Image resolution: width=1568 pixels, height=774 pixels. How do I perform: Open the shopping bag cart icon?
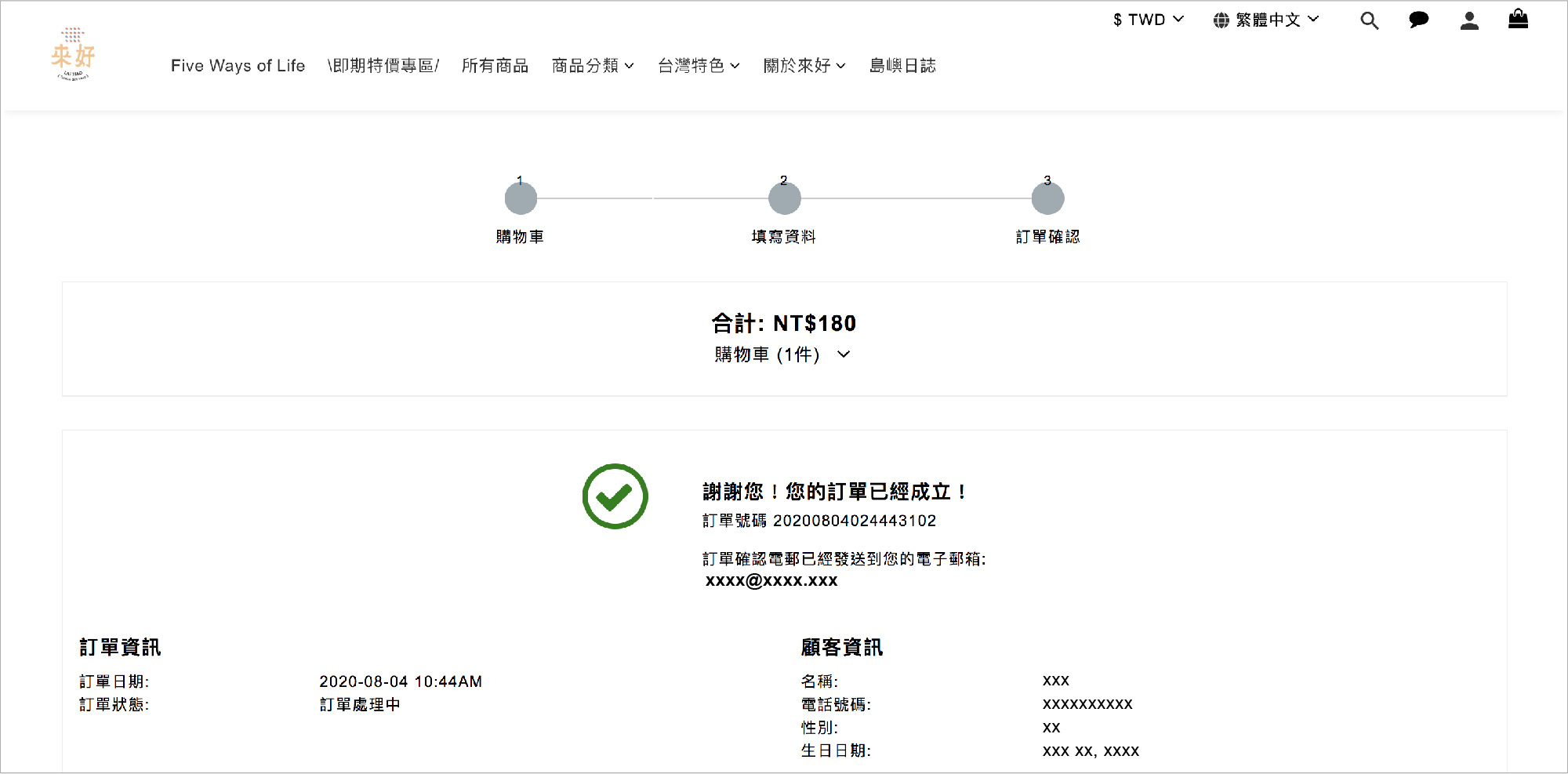click(x=1518, y=20)
